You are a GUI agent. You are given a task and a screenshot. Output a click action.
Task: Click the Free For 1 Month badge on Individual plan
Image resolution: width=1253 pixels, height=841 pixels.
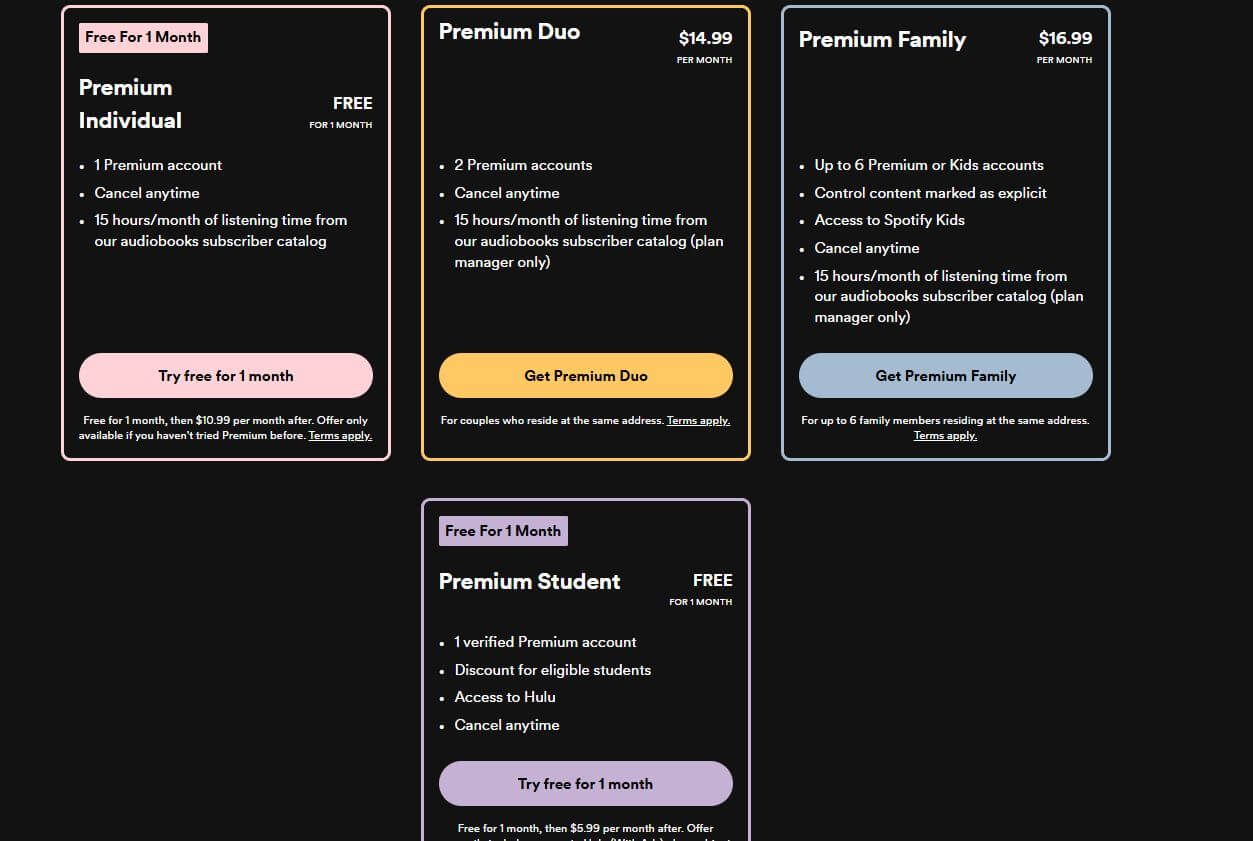(143, 37)
